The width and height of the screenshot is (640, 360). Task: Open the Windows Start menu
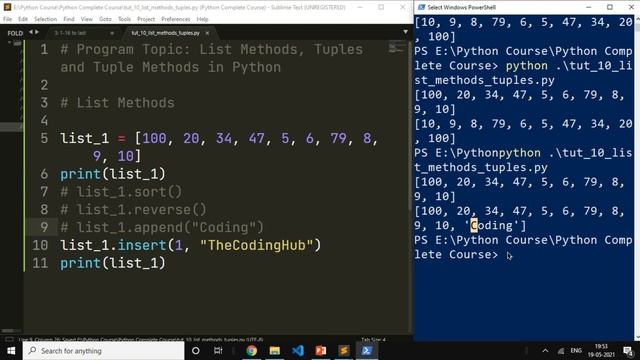point(11,351)
